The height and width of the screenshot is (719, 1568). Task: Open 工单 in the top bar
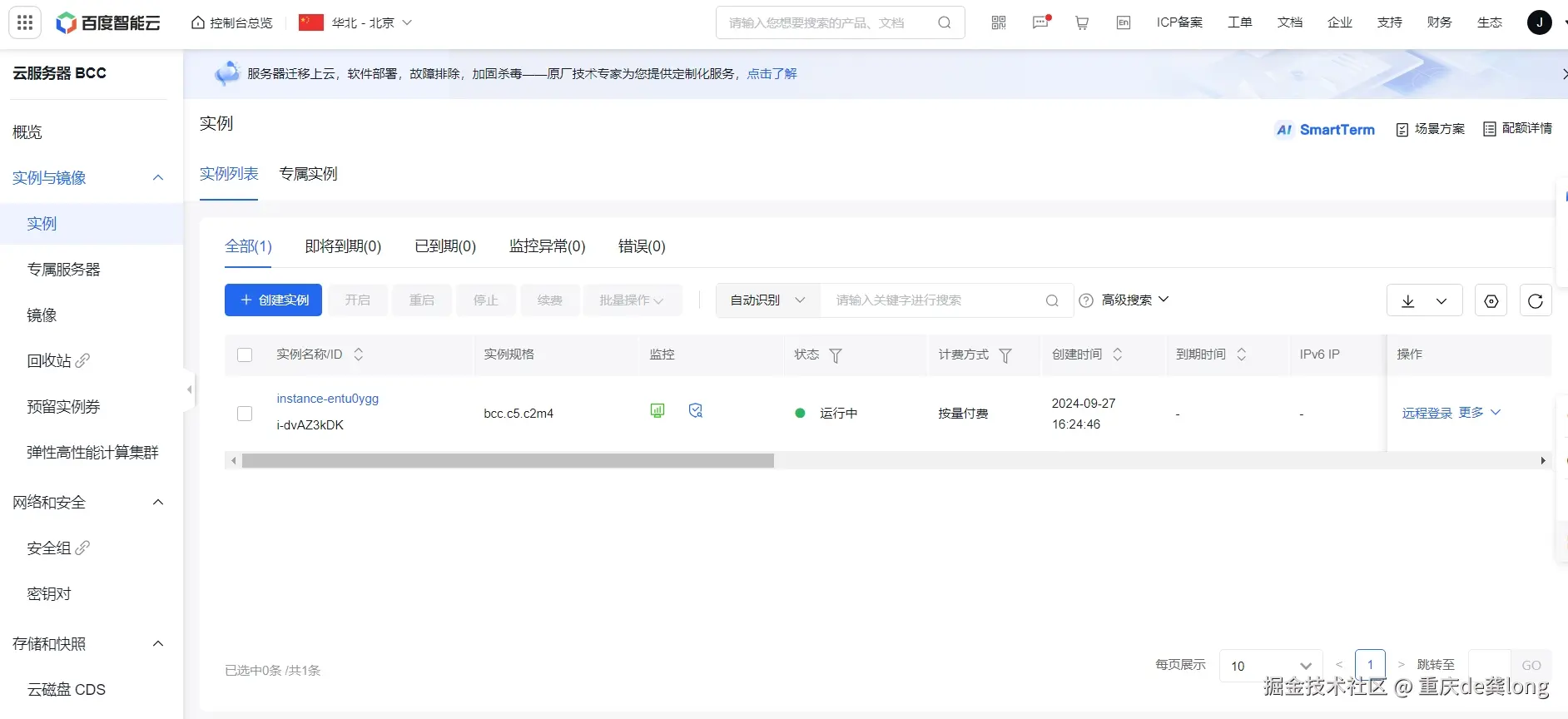(1240, 22)
